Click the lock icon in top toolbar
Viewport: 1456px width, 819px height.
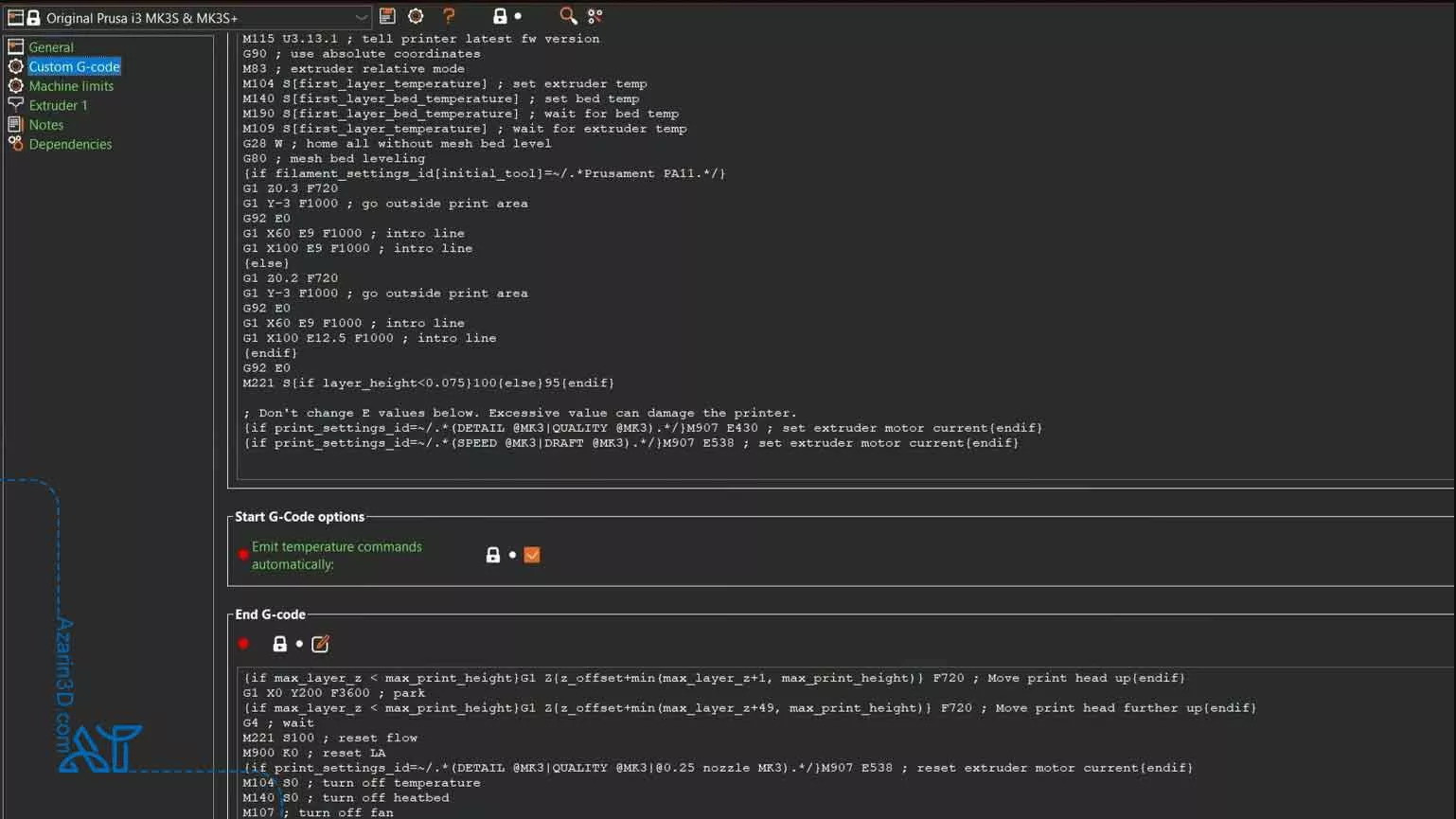click(500, 16)
